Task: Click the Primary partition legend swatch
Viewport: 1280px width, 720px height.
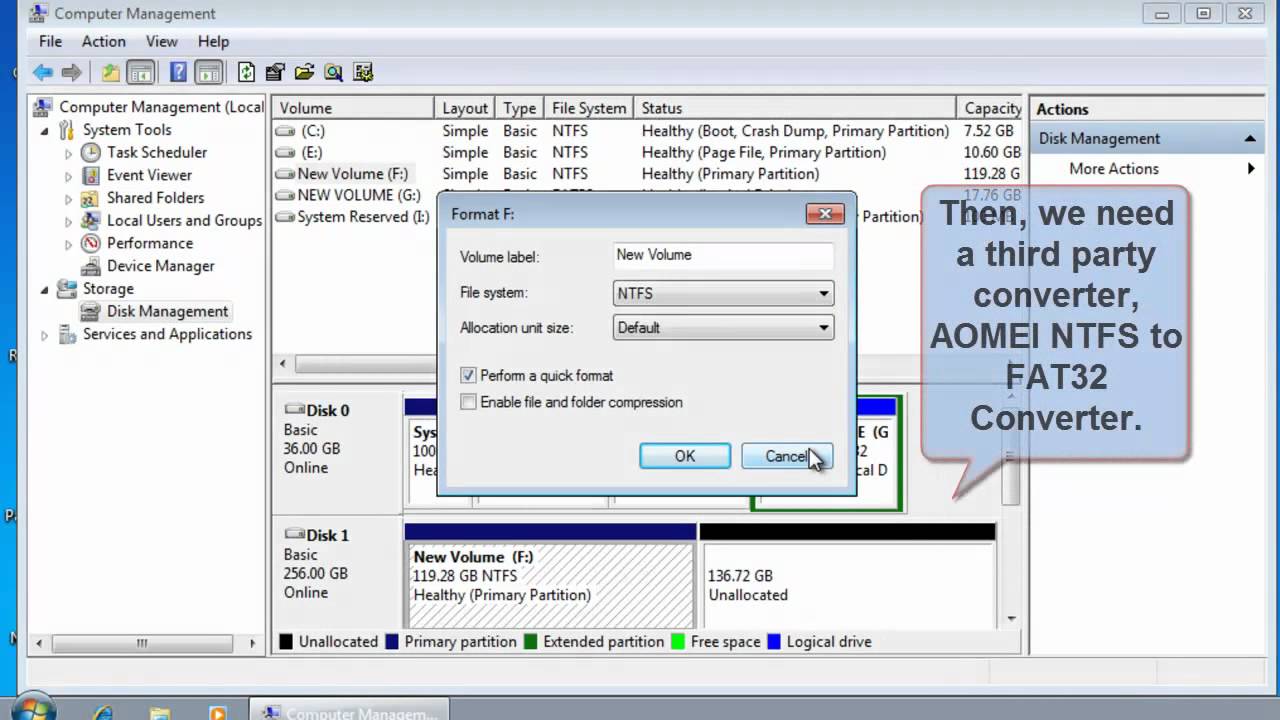Action: (392, 642)
